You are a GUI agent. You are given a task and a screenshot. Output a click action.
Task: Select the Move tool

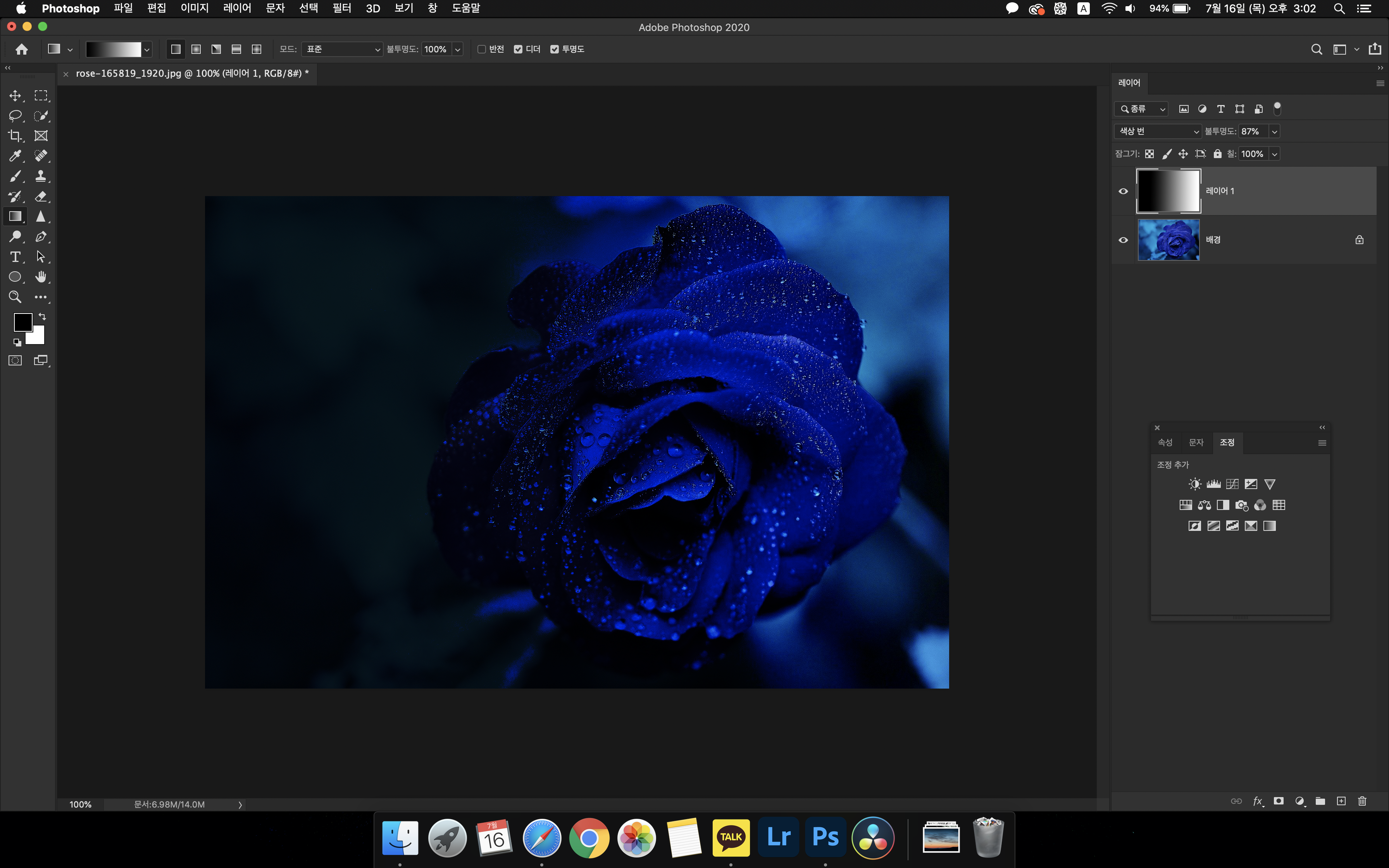[x=15, y=95]
